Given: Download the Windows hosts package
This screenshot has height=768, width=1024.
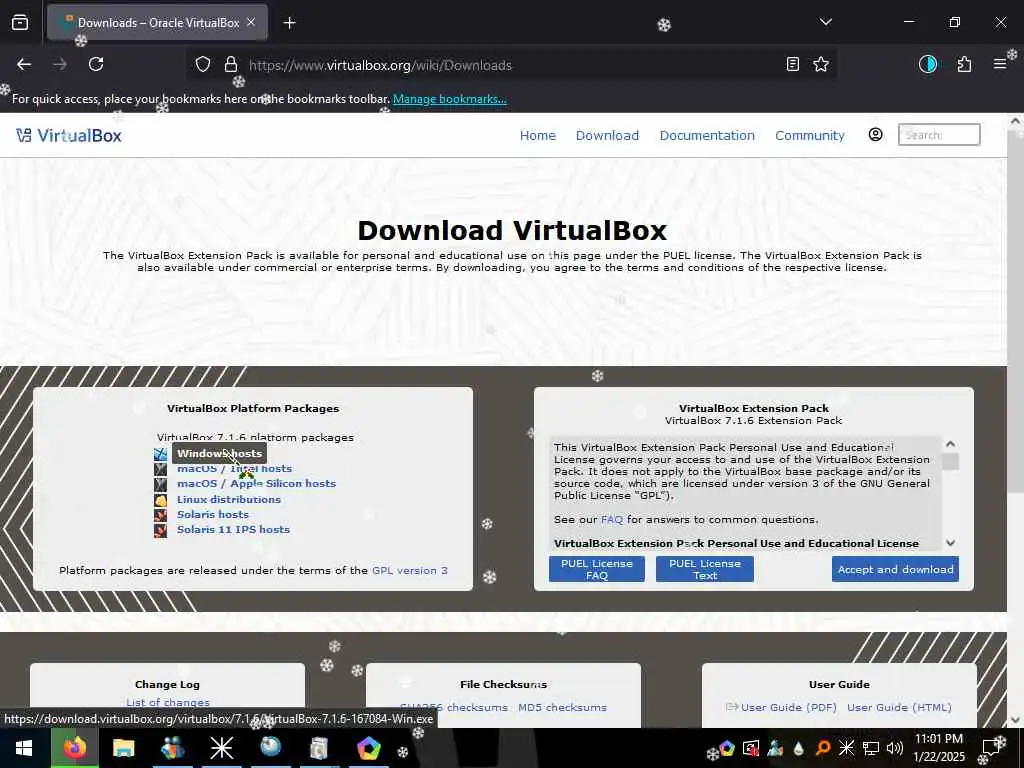Looking at the screenshot, I should [x=219, y=453].
